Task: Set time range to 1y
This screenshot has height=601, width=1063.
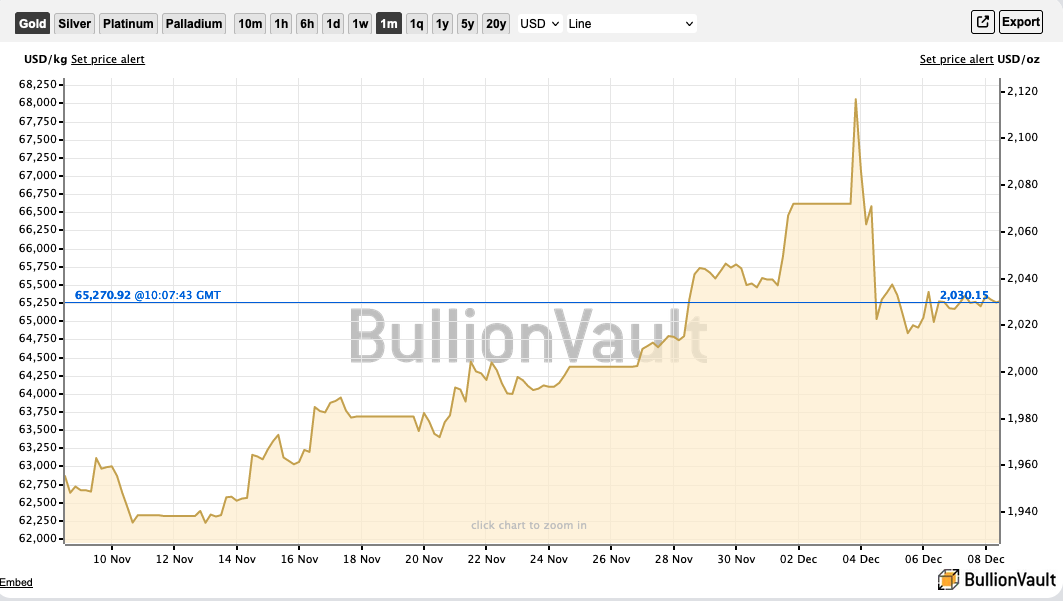Action: (x=442, y=24)
